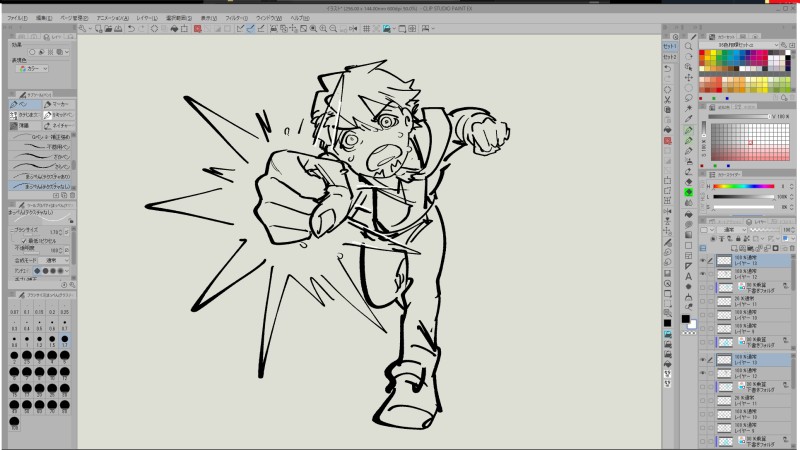The height and width of the screenshot is (450, 800).
Task: Open the layer blend mode 通常 dropdown
Action: tap(733, 230)
